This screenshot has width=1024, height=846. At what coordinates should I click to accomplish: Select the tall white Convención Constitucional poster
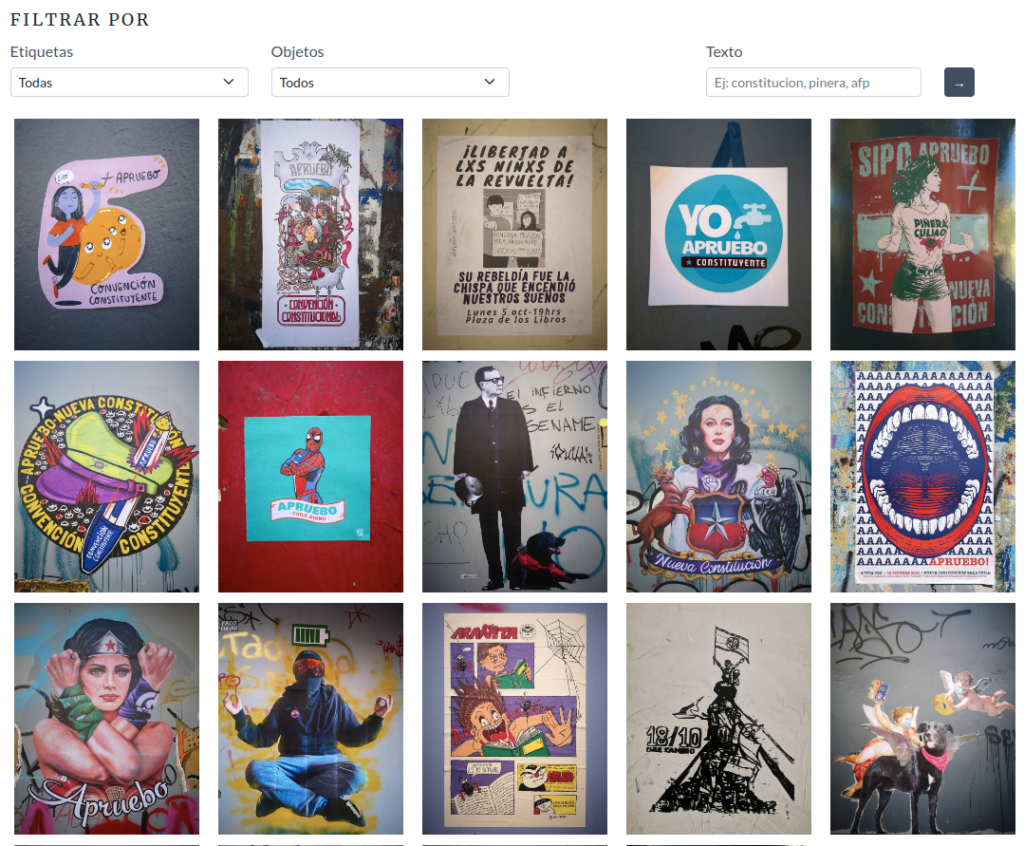point(310,234)
